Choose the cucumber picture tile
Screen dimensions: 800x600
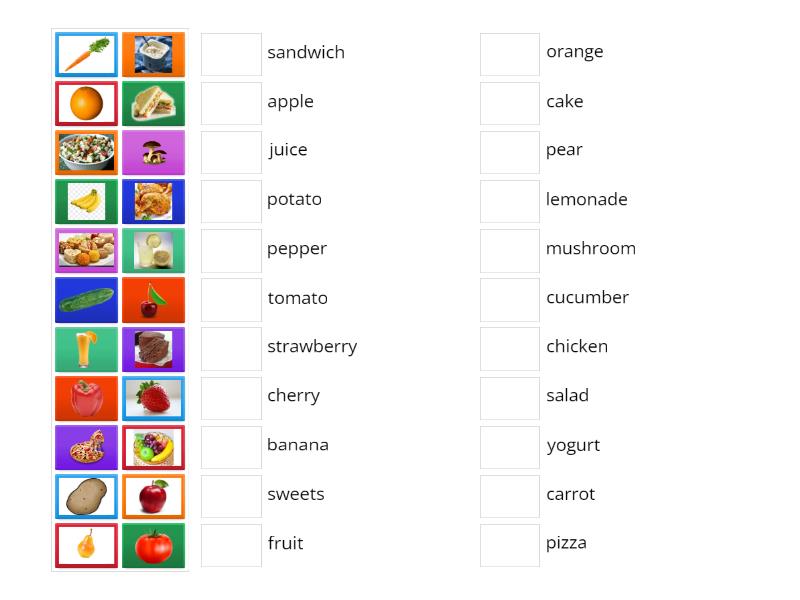[86, 299]
